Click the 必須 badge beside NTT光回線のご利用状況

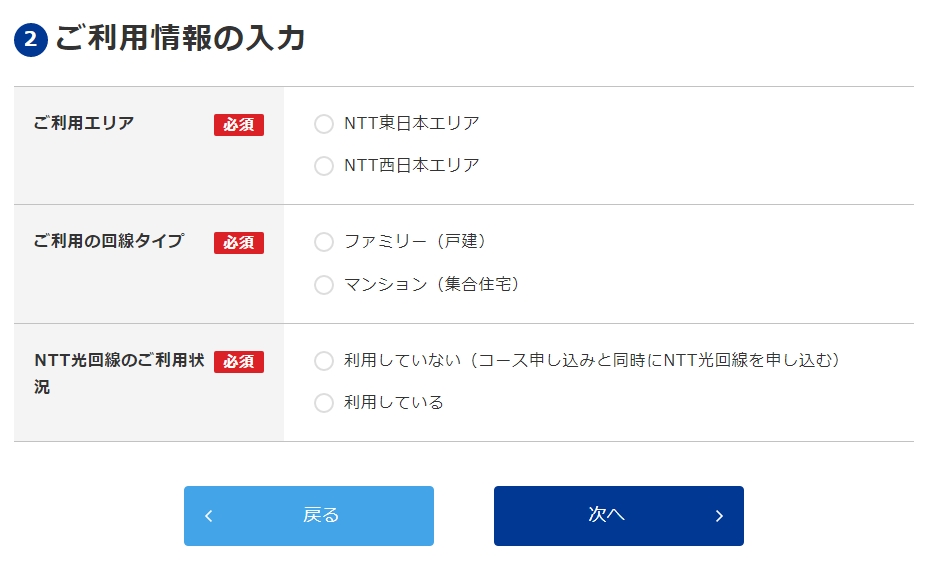[239, 362]
